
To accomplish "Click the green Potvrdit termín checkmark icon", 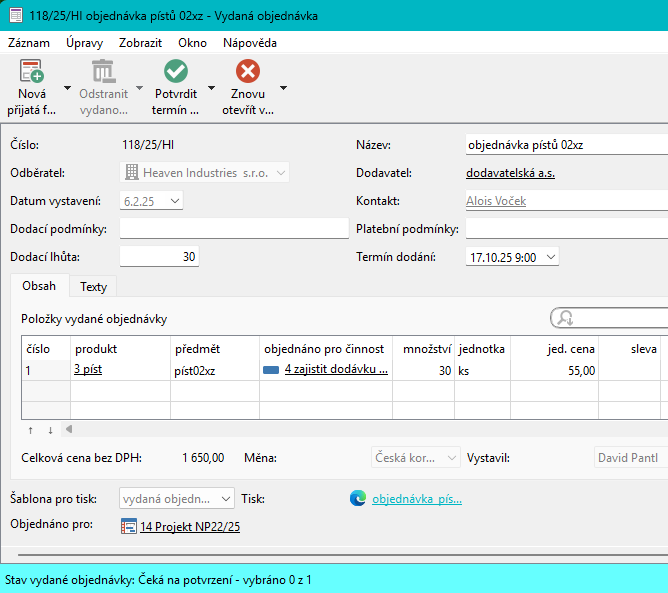I will (x=176, y=72).
